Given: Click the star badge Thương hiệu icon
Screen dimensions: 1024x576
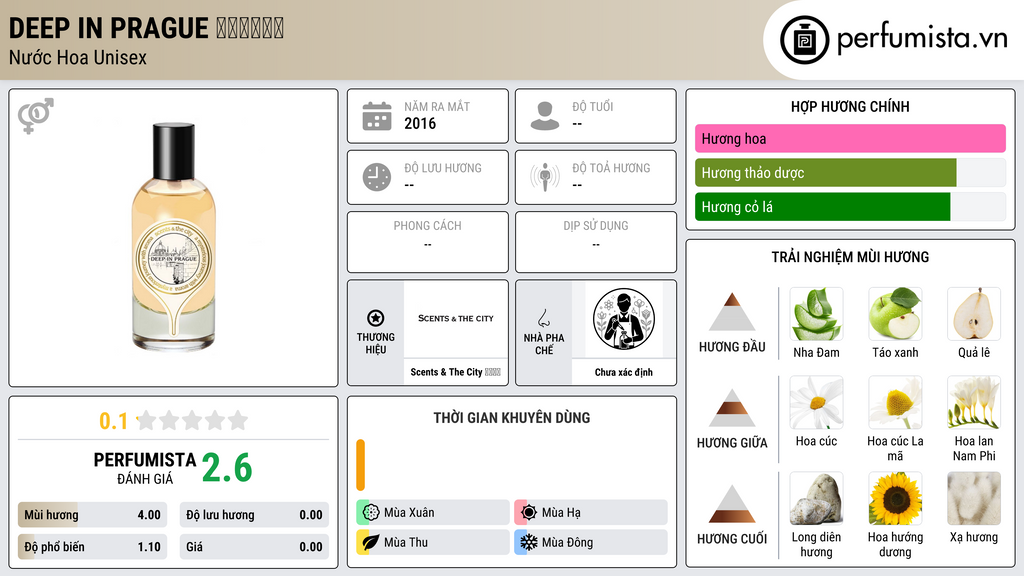Looking at the screenshot, I should [376, 318].
